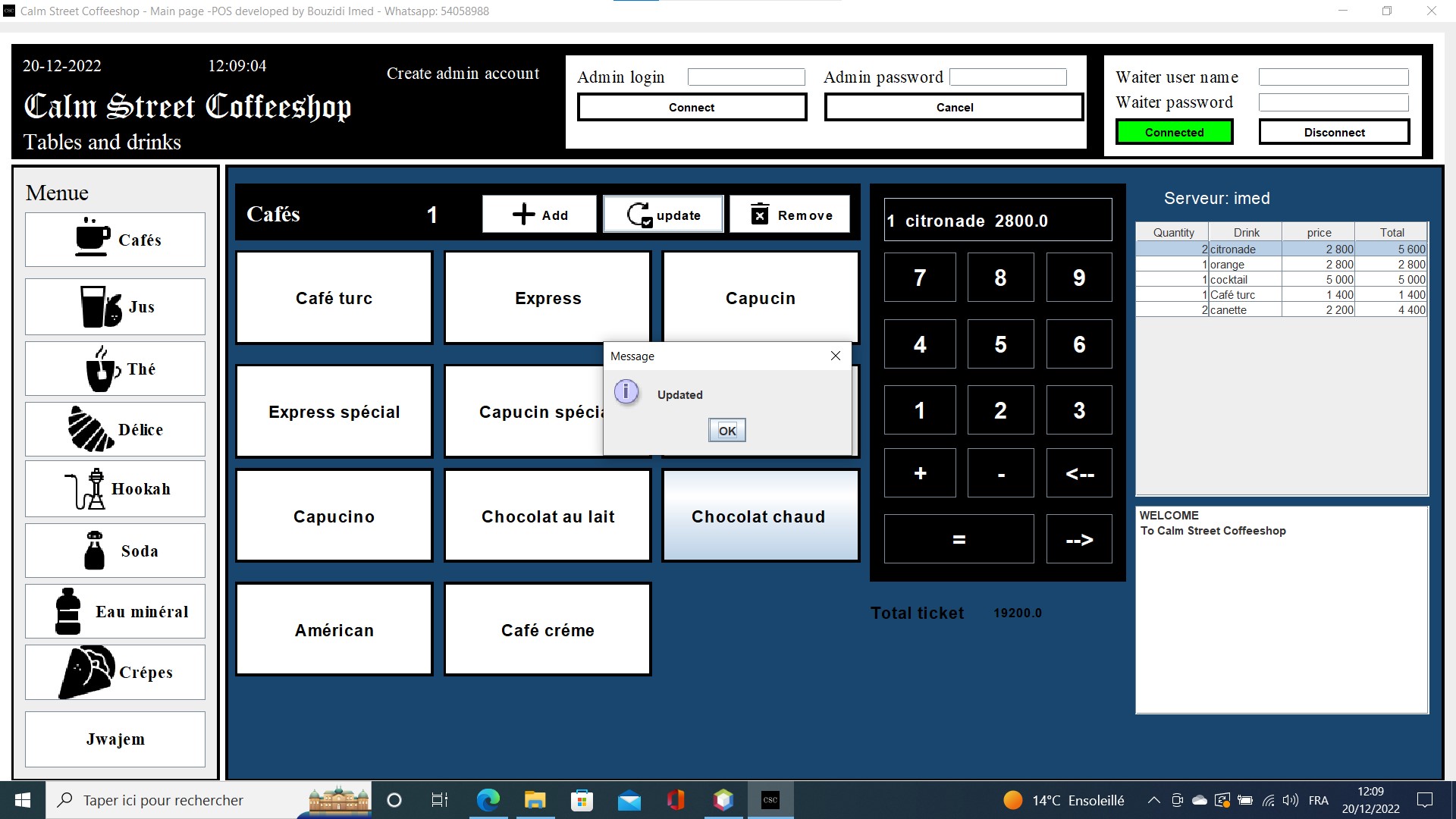This screenshot has width=1456, height=819.
Task: Tap keypad digit 3
Action: tap(1079, 410)
